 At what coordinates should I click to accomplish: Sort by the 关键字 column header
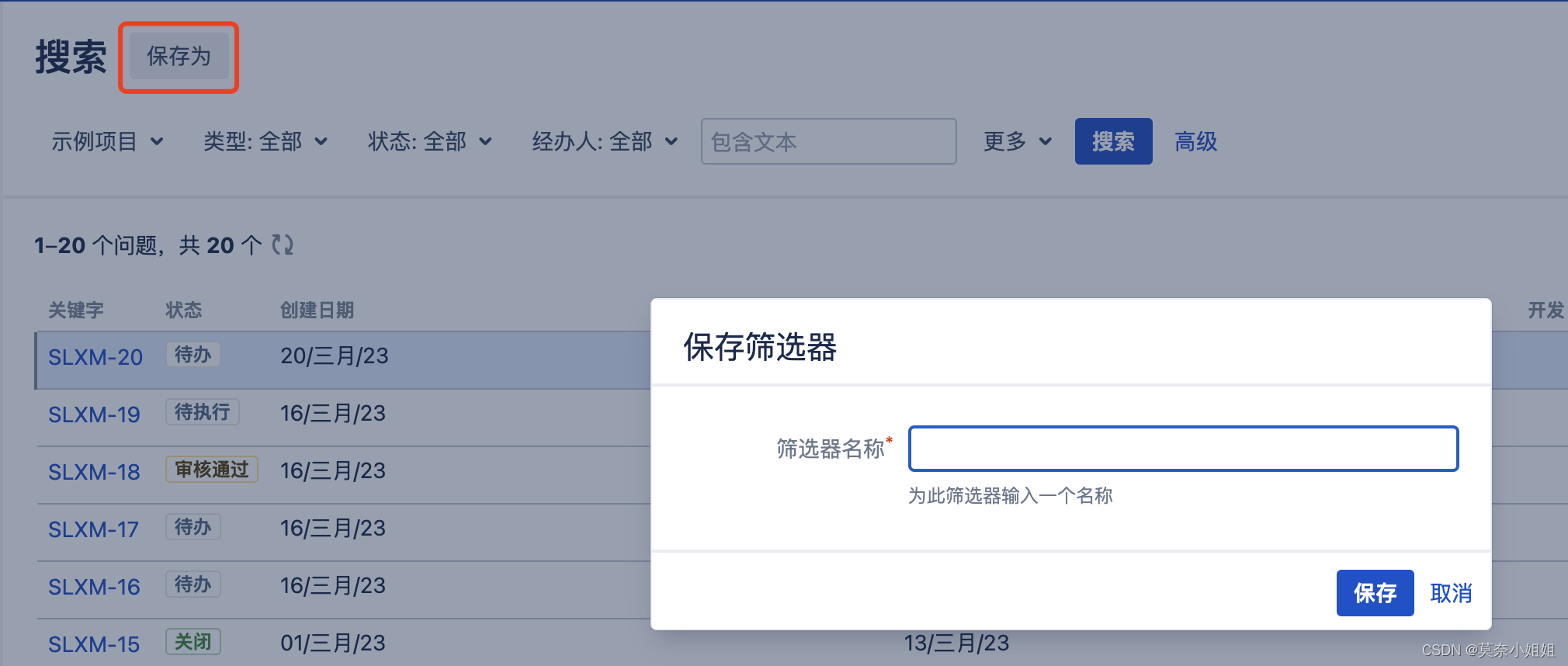pyautogui.click(x=76, y=310)
